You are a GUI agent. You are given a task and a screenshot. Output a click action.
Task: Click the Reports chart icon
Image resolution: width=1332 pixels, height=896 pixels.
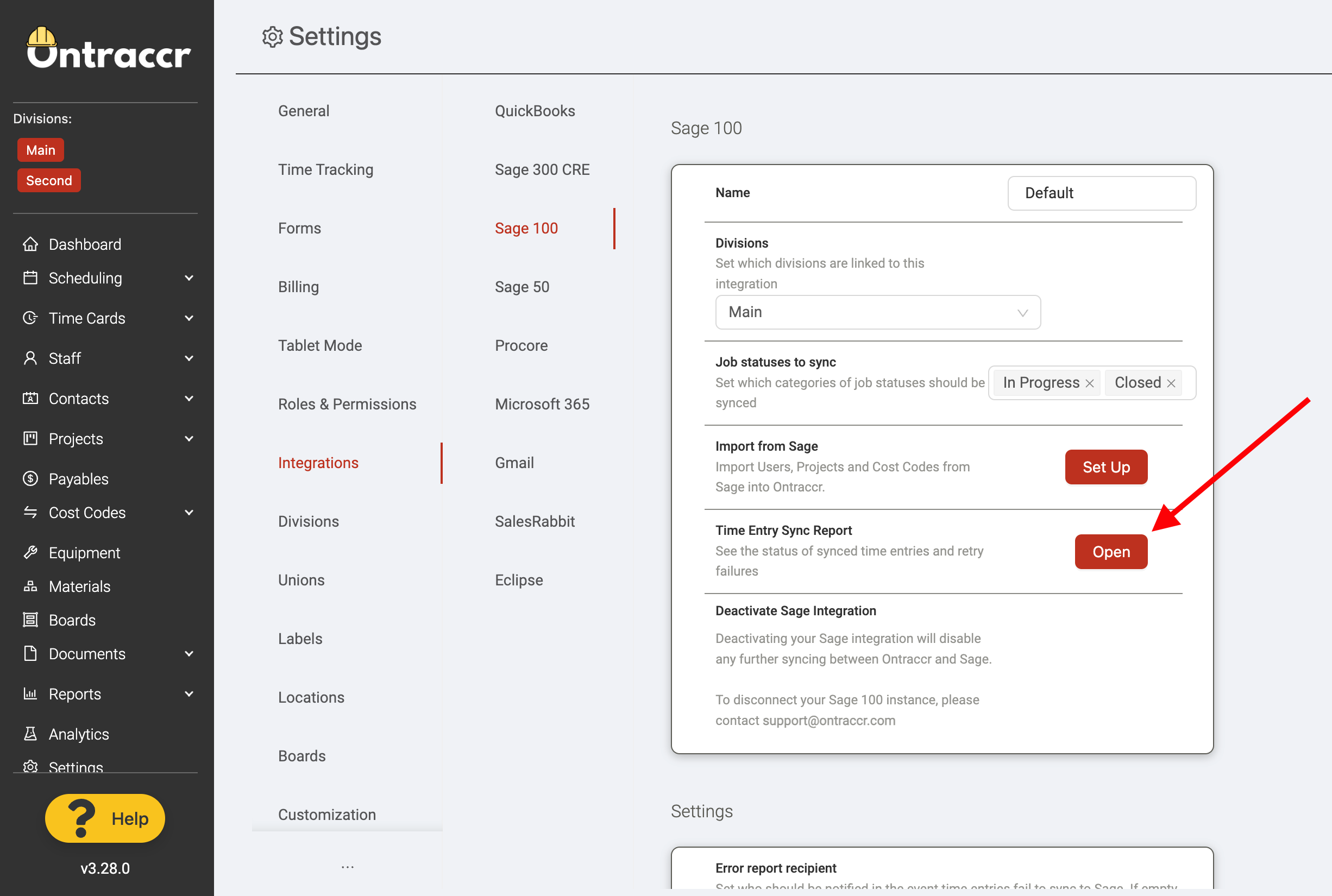point(30,693)
